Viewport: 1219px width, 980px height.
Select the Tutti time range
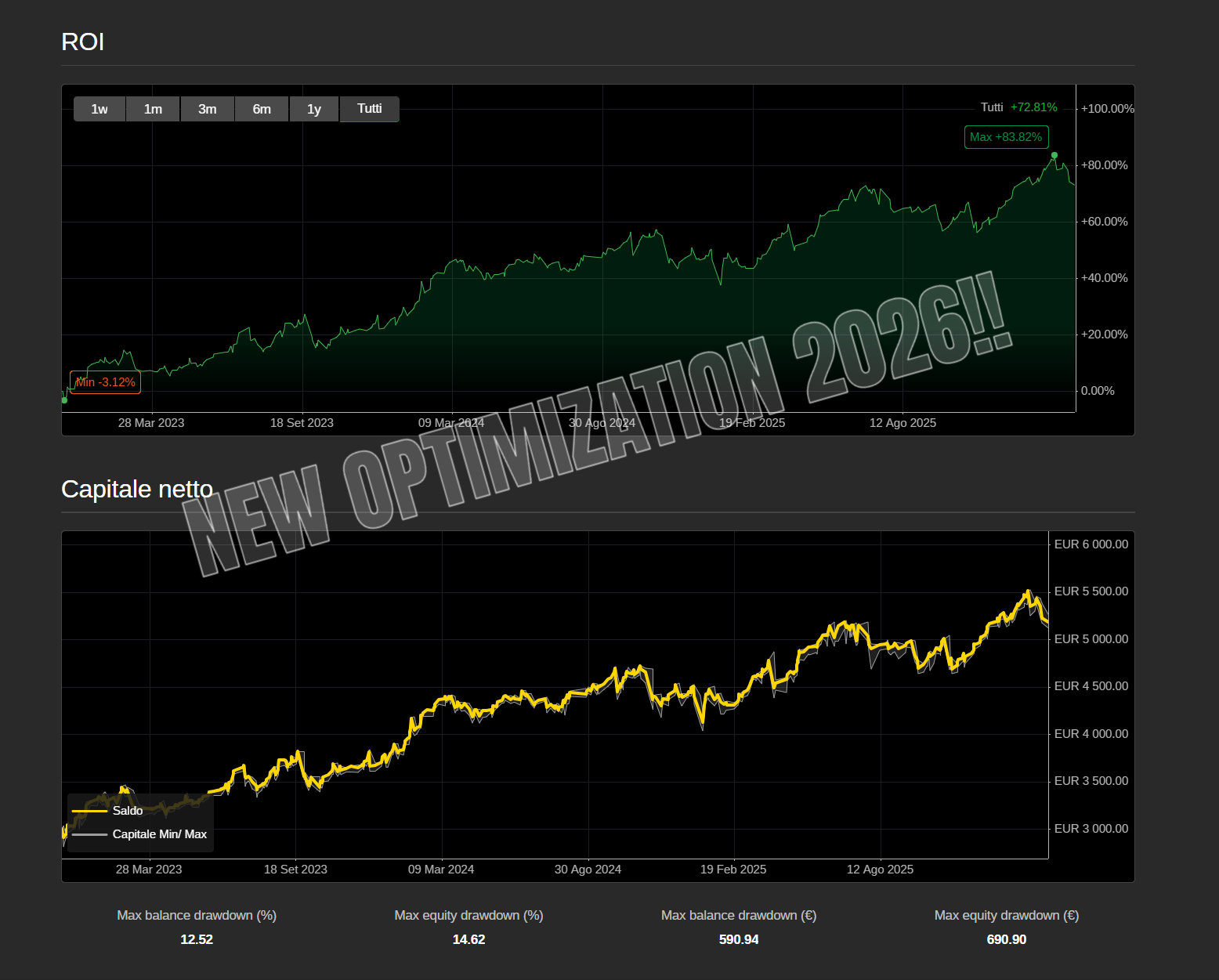click(369, 109)
